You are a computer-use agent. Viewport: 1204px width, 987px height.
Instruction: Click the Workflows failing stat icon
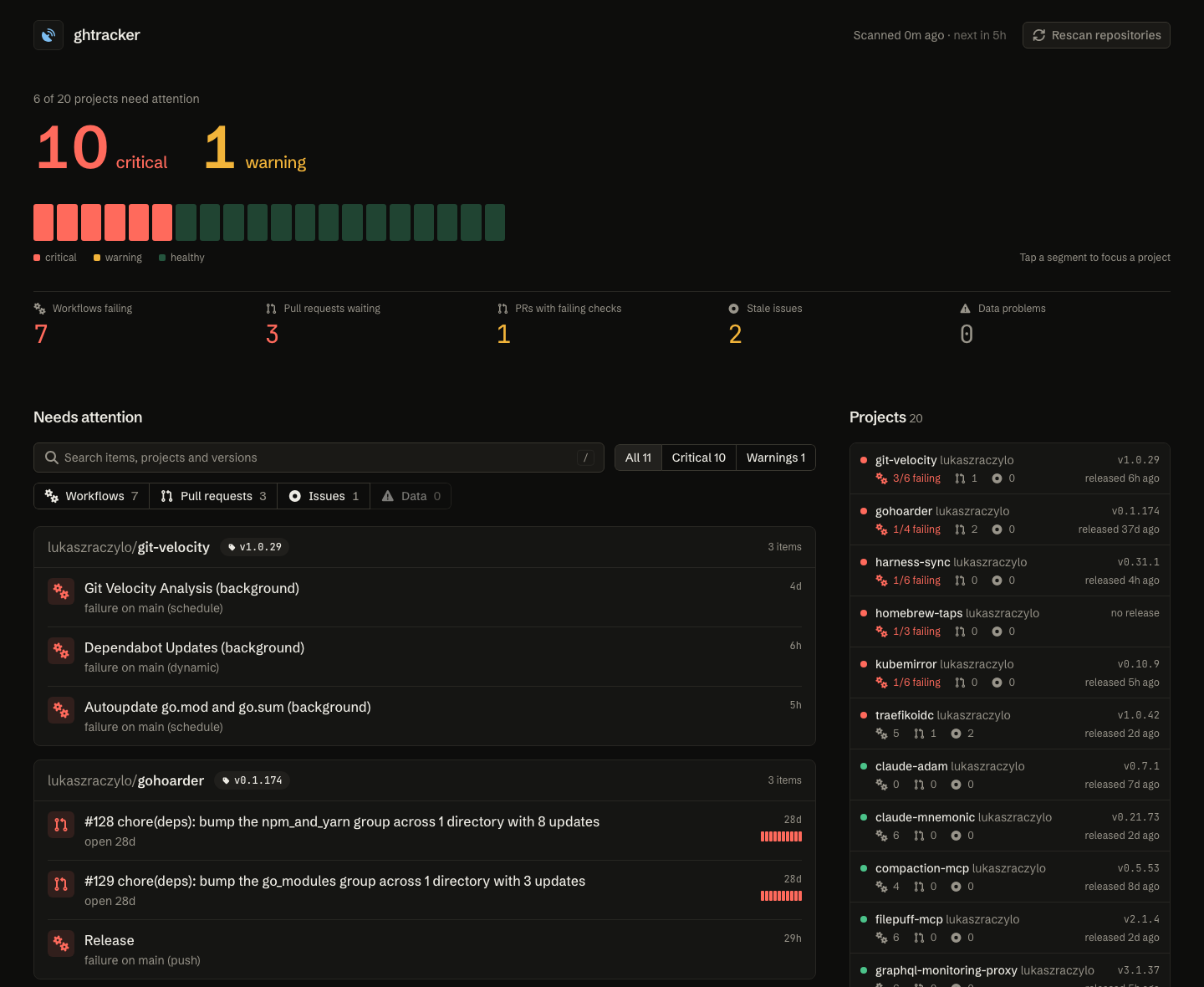point(39,309)
